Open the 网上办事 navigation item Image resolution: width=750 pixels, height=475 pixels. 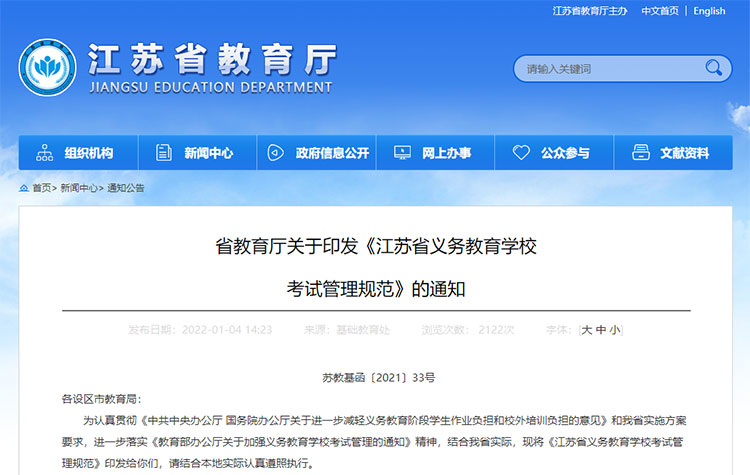point(445,153)
